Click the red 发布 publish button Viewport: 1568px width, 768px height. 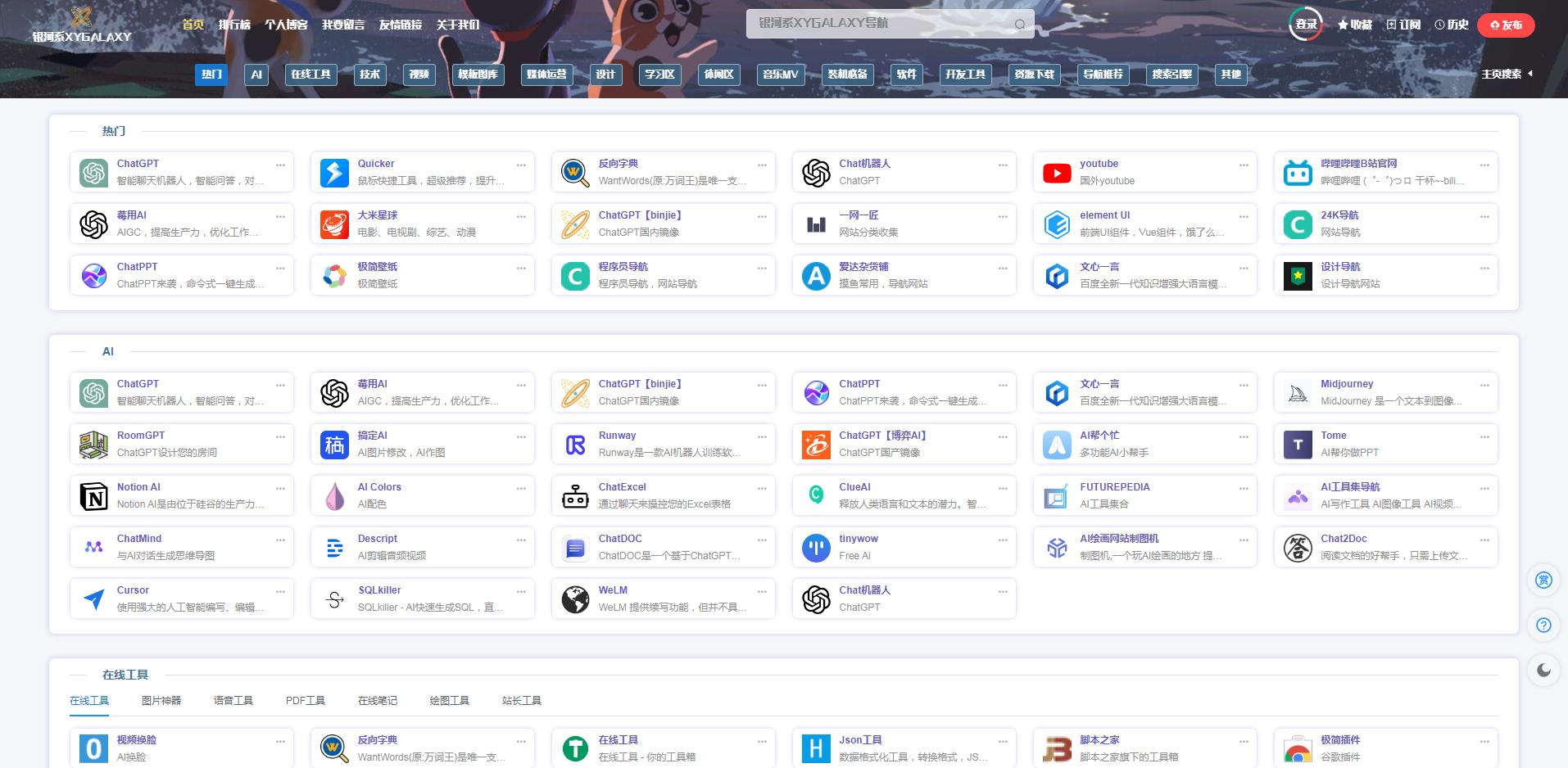pyautogui.click(x=1506, y=25)
